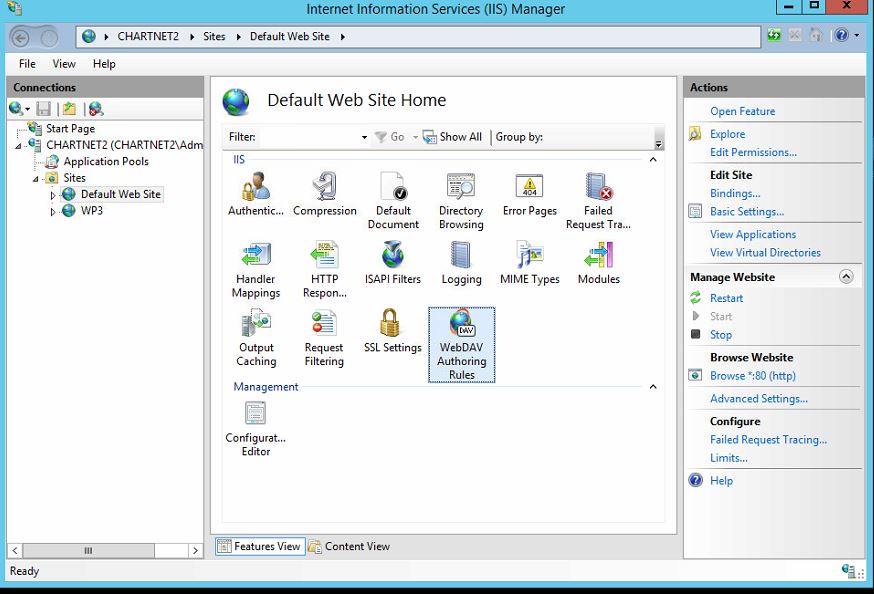Collapse the Manage Website section

pyautogui.click(x=846, y=277)
